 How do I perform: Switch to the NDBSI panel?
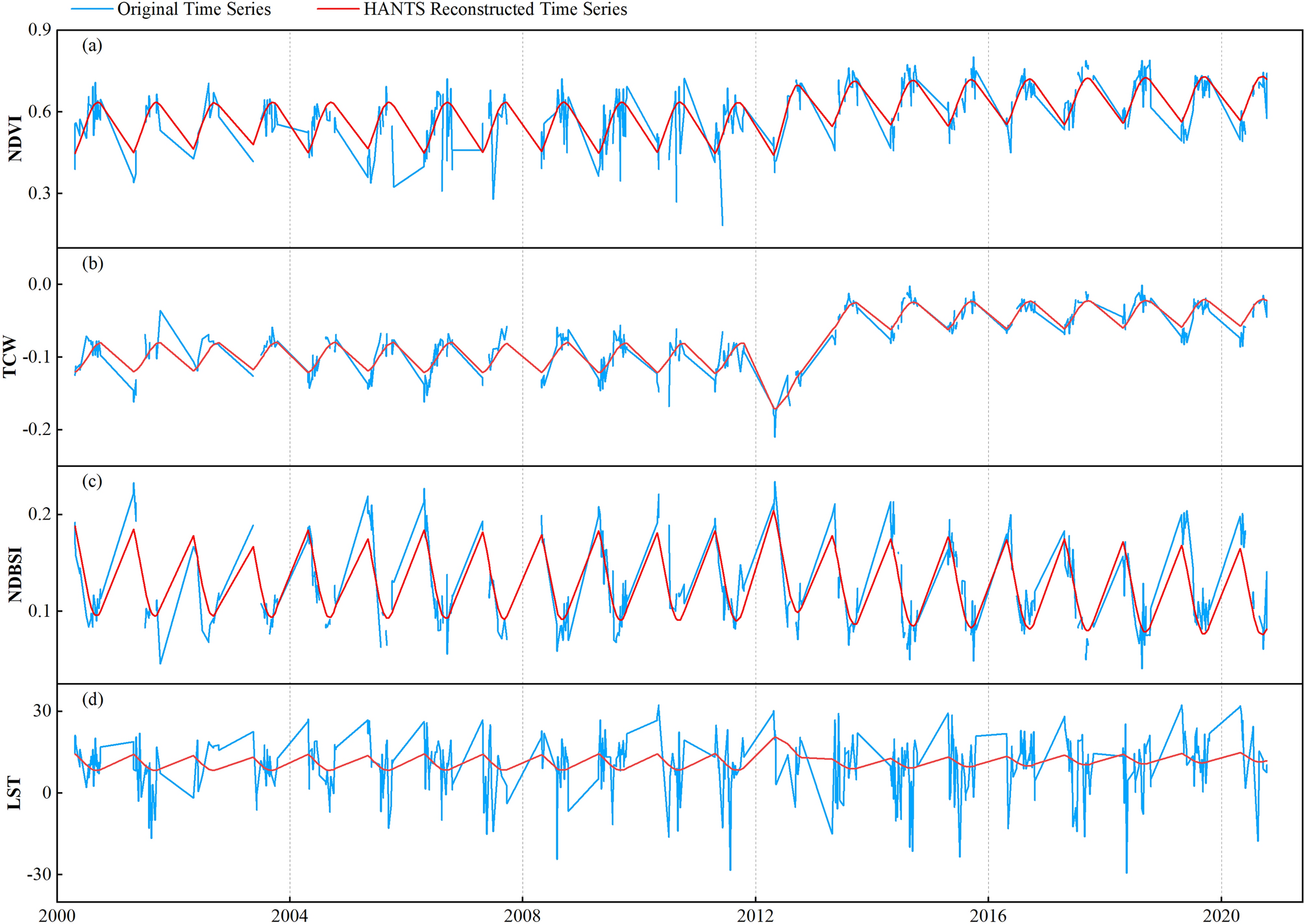click(649, 571)
